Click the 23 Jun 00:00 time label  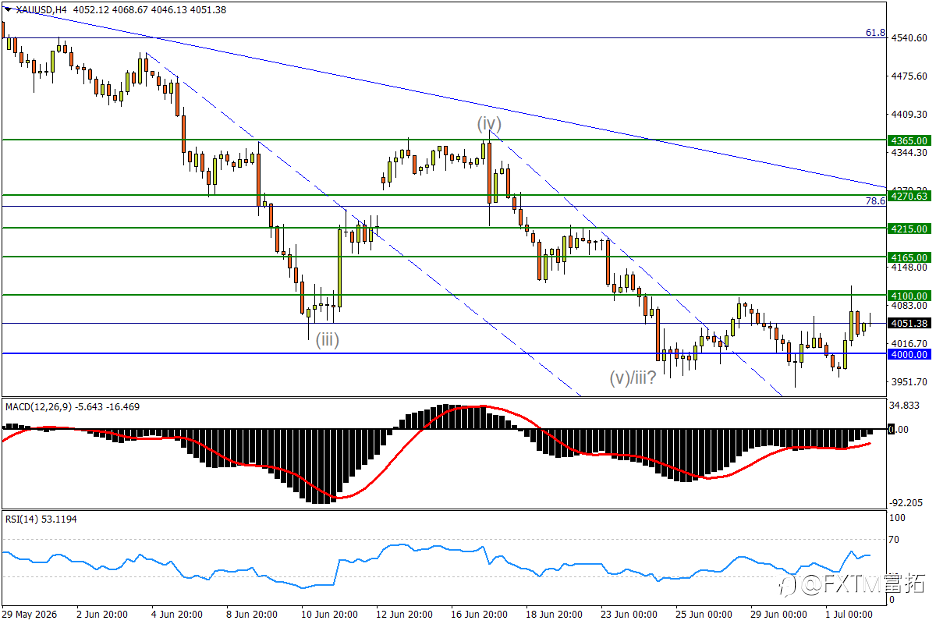click(x=629, y=614)
